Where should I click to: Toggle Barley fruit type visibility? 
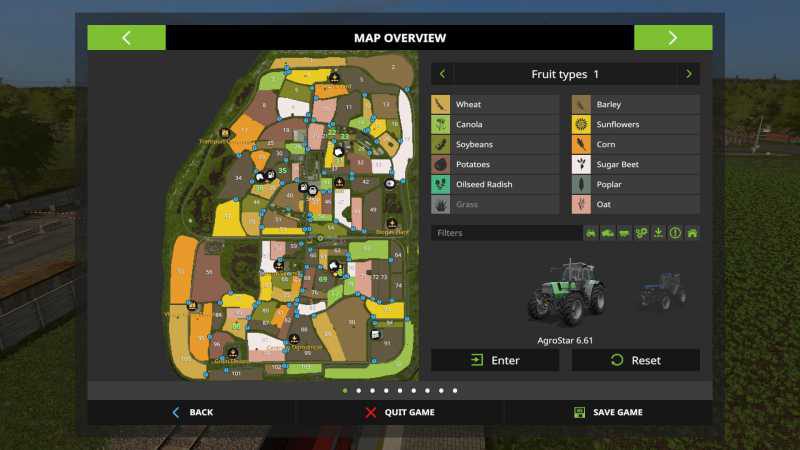pyautogui.click(x=636, y=104)
